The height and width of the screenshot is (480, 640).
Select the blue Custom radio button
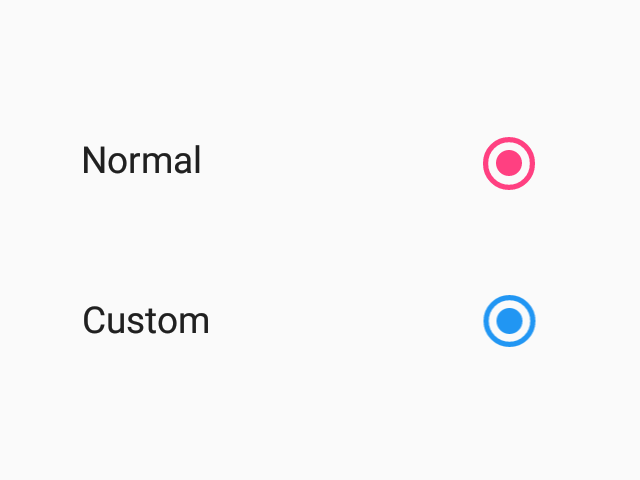509,321
